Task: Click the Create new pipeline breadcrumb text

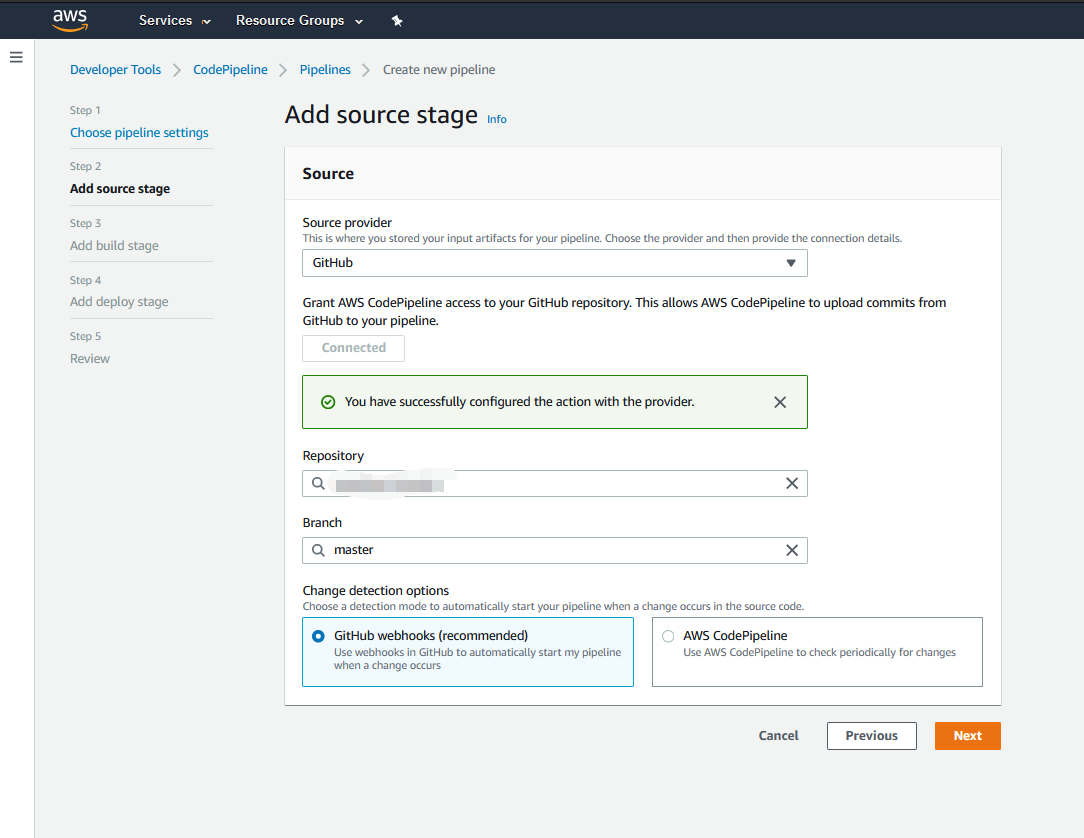Action: tap(439, 70)
